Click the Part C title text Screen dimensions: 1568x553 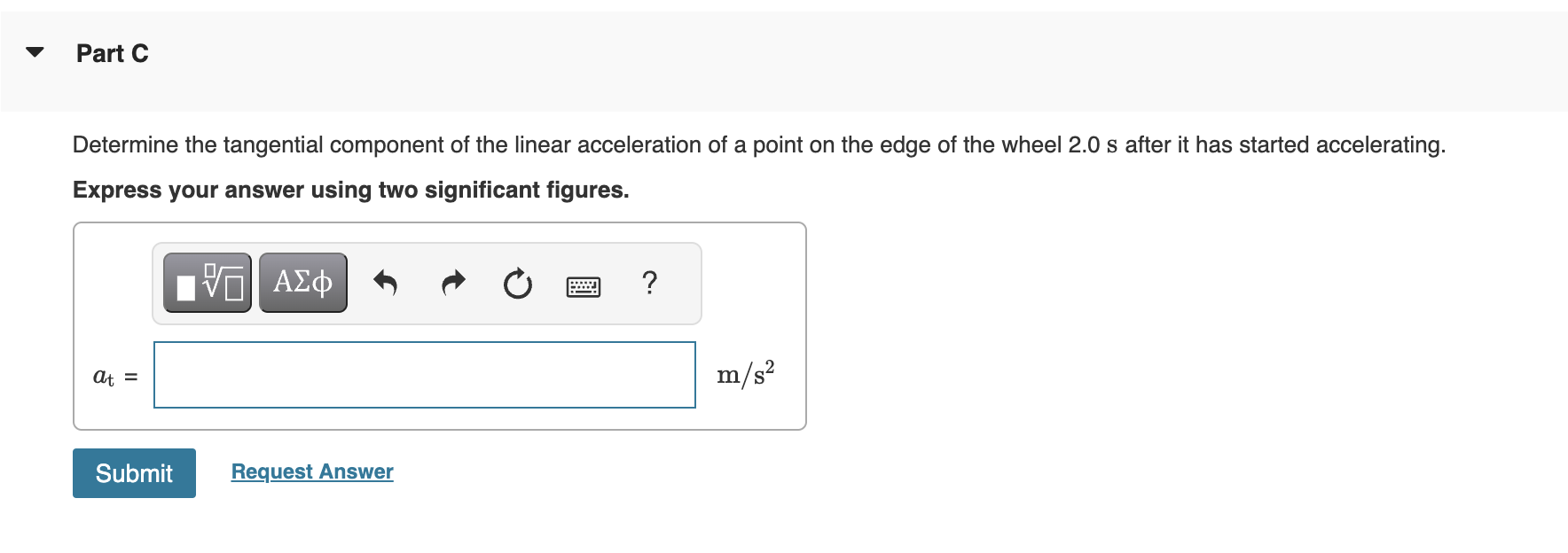[x=113, y=53]
